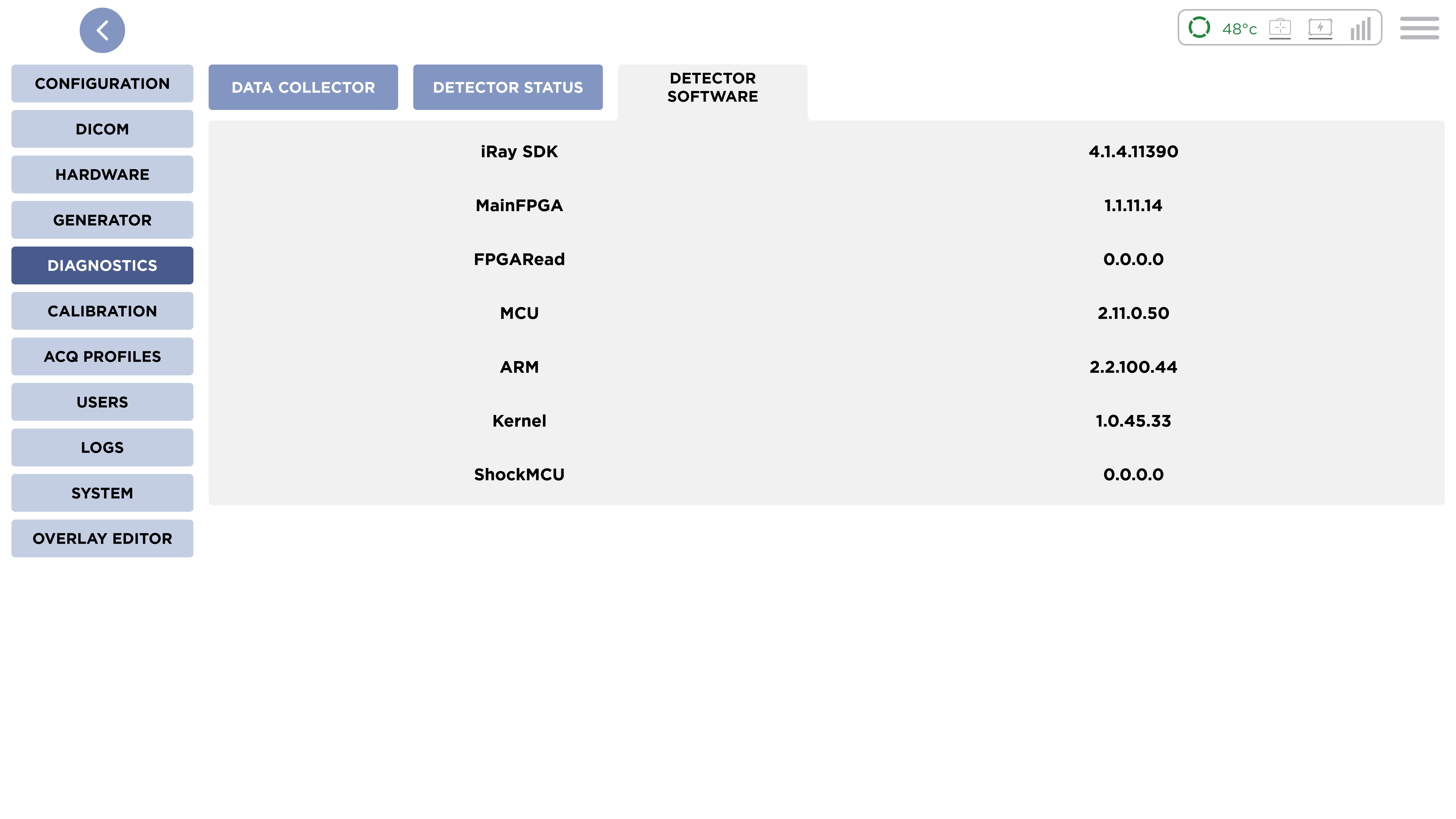Open the Users section
The width and height of the screenshot is (1456, 819).
(102, 402)
